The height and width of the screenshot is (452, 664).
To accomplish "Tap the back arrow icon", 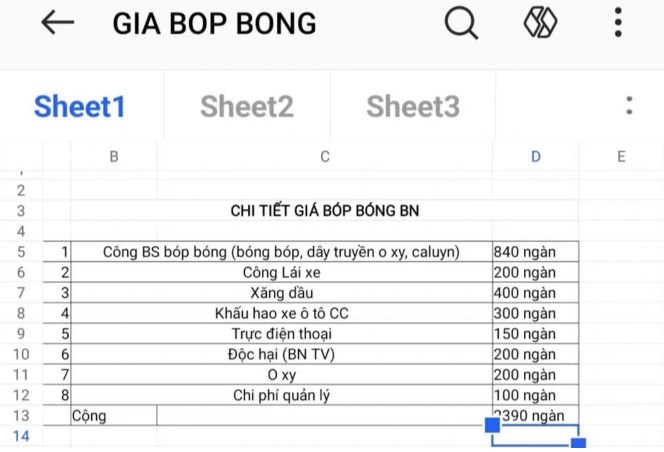I will (x=57, y=23).
